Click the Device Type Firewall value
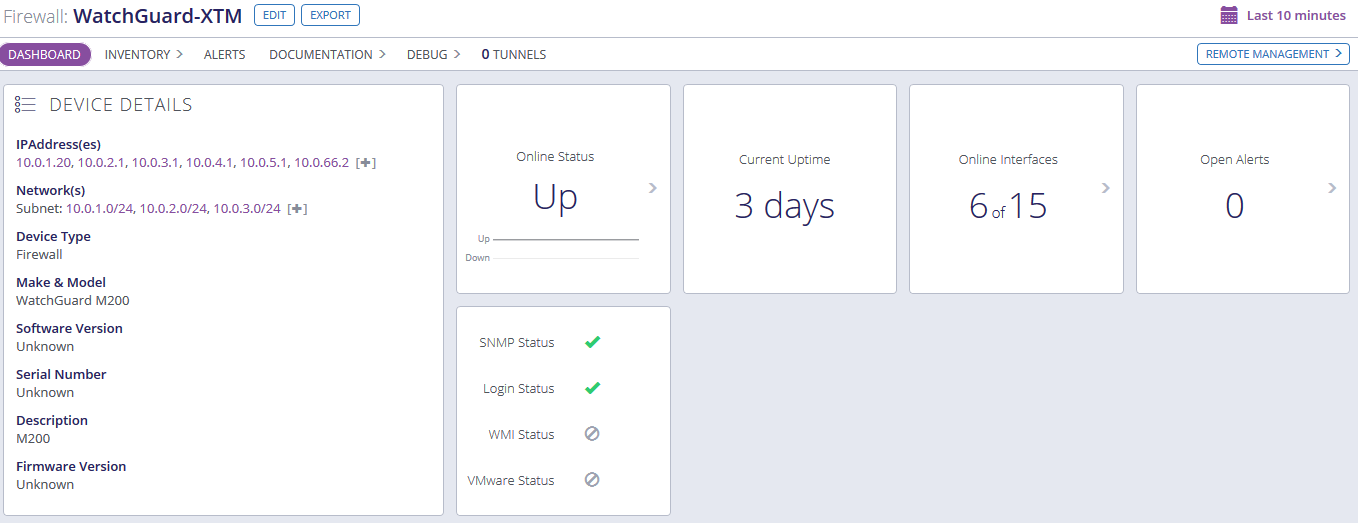This screenshot has height=523, width=1358. (40, 254)
